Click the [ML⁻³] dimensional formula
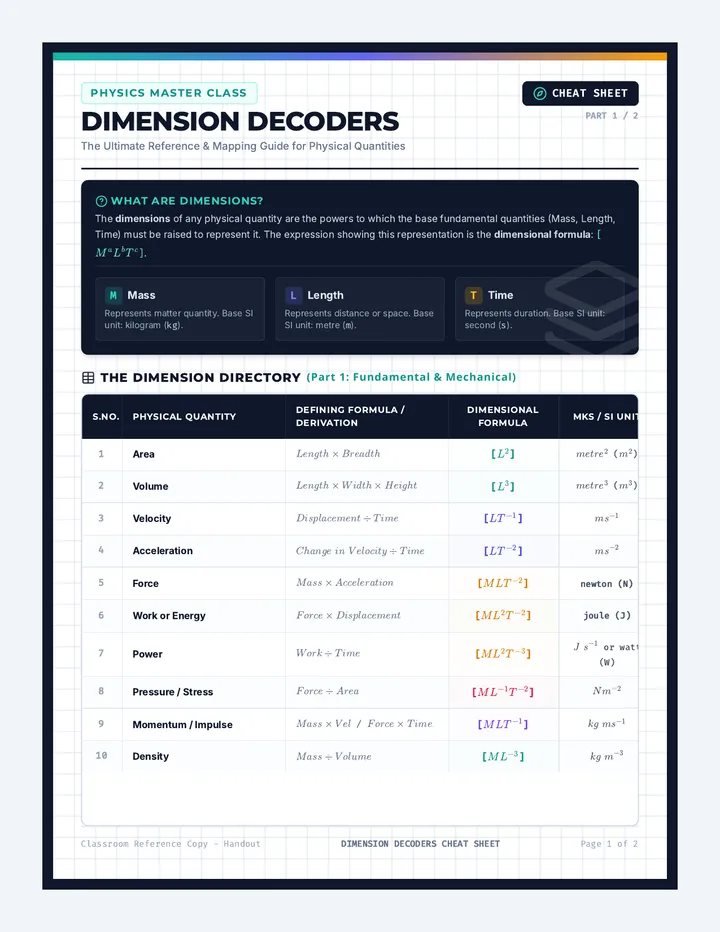 pyautogui.click(x=503, y=756)
